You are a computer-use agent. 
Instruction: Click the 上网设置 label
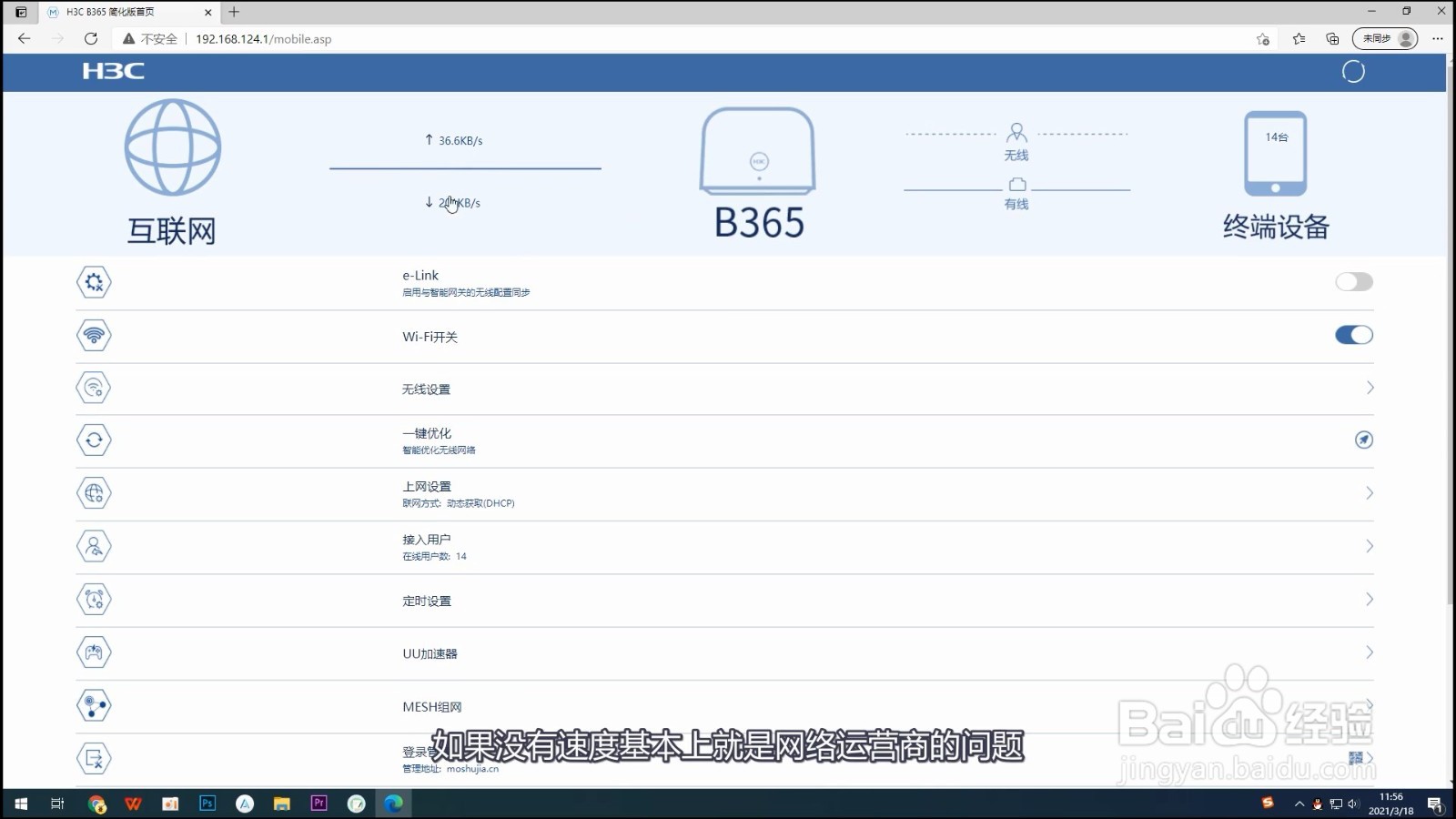click(x=427, y=487)
